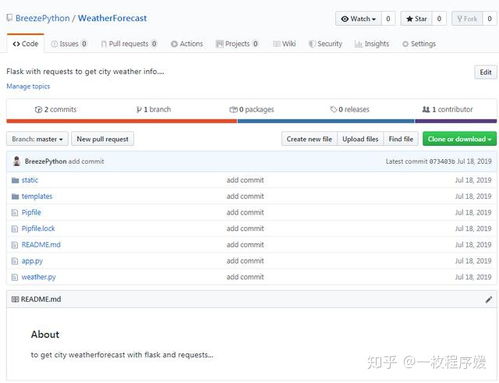This screenshot has height=383, width=499.
Task: Click the static folder icon
Action: pyautogui.click(x=15, y=180)
